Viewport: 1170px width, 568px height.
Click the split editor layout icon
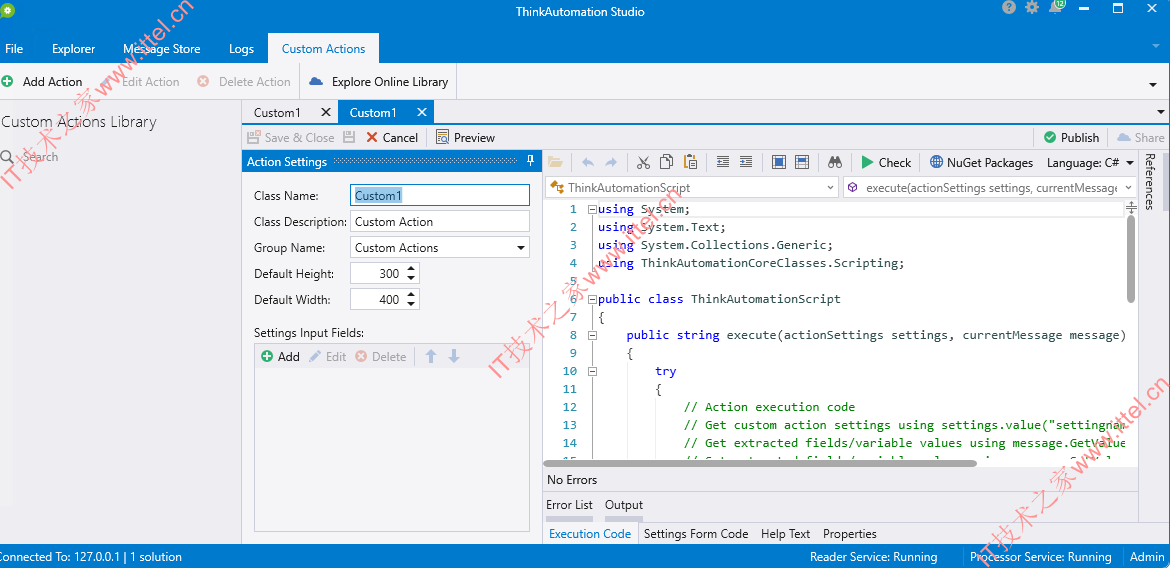(802, 162)
